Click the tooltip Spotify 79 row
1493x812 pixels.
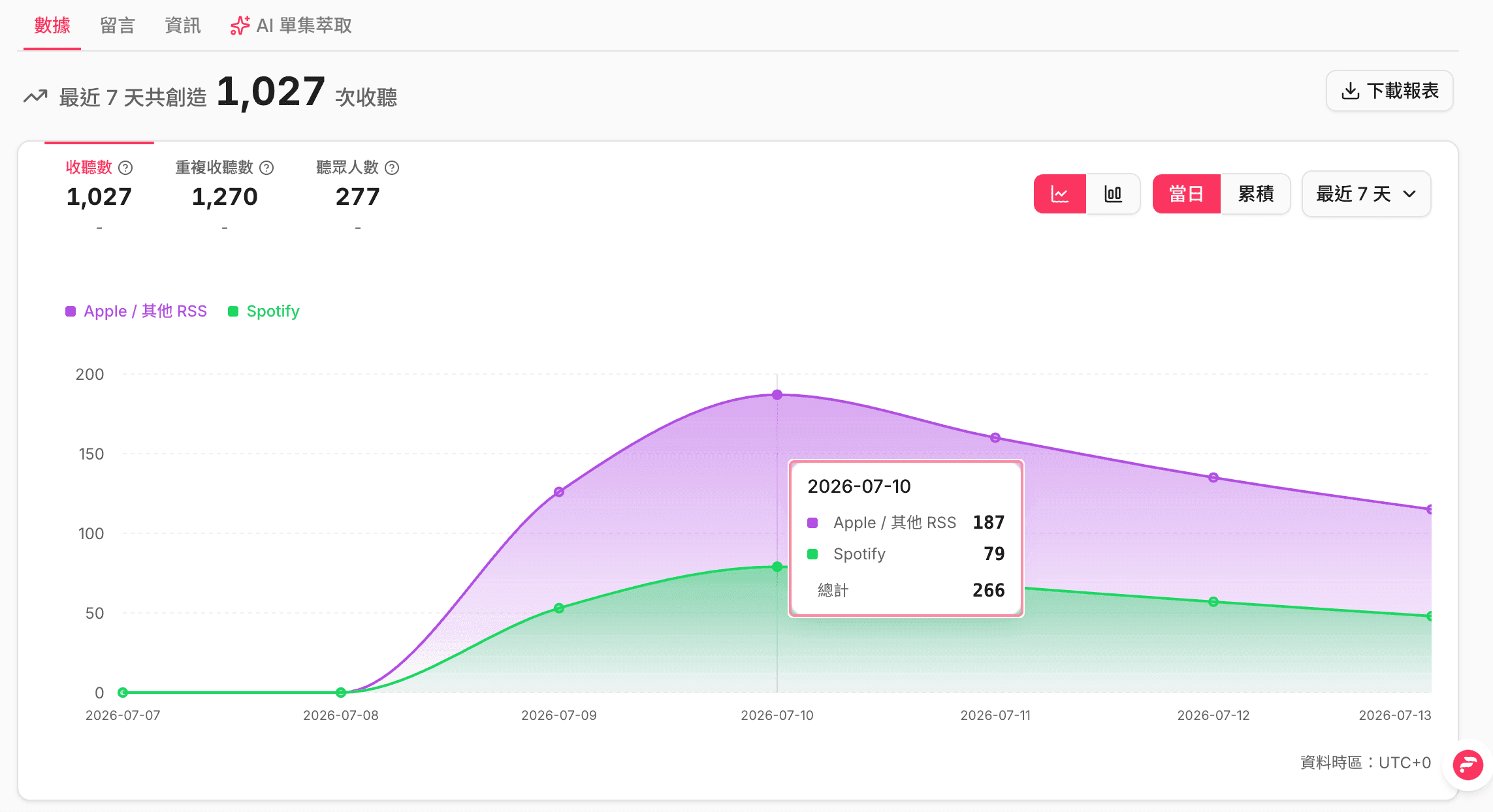click(907, 554)
